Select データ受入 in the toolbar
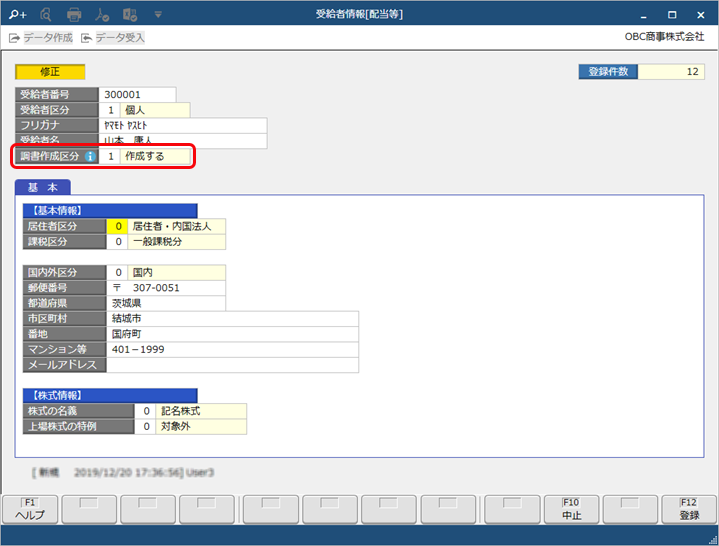This screenshot has width=719, height=546. coord(113,38)
